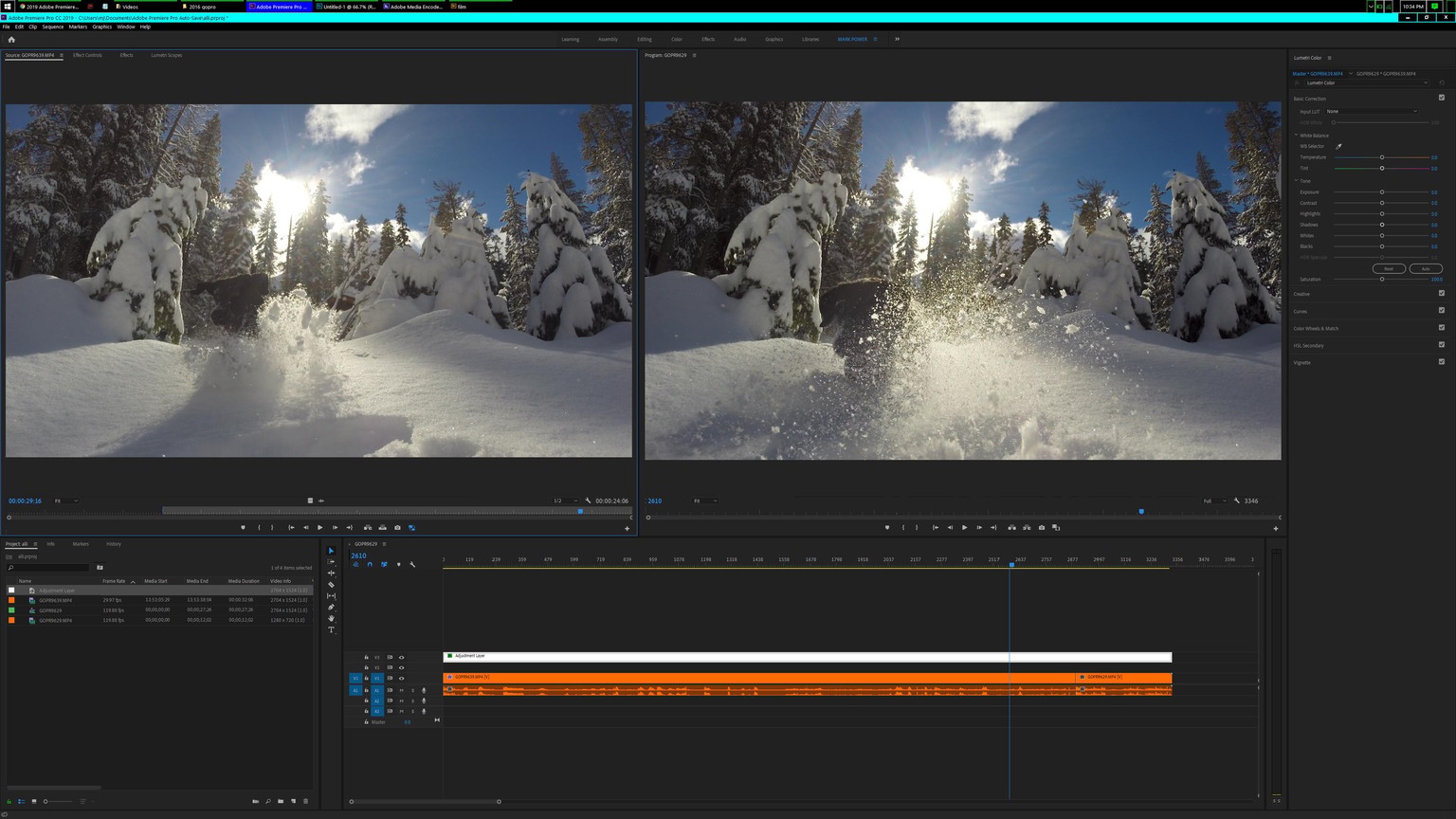
Task: Toggle Linked Selection in timeline
Action: [384, 565]
